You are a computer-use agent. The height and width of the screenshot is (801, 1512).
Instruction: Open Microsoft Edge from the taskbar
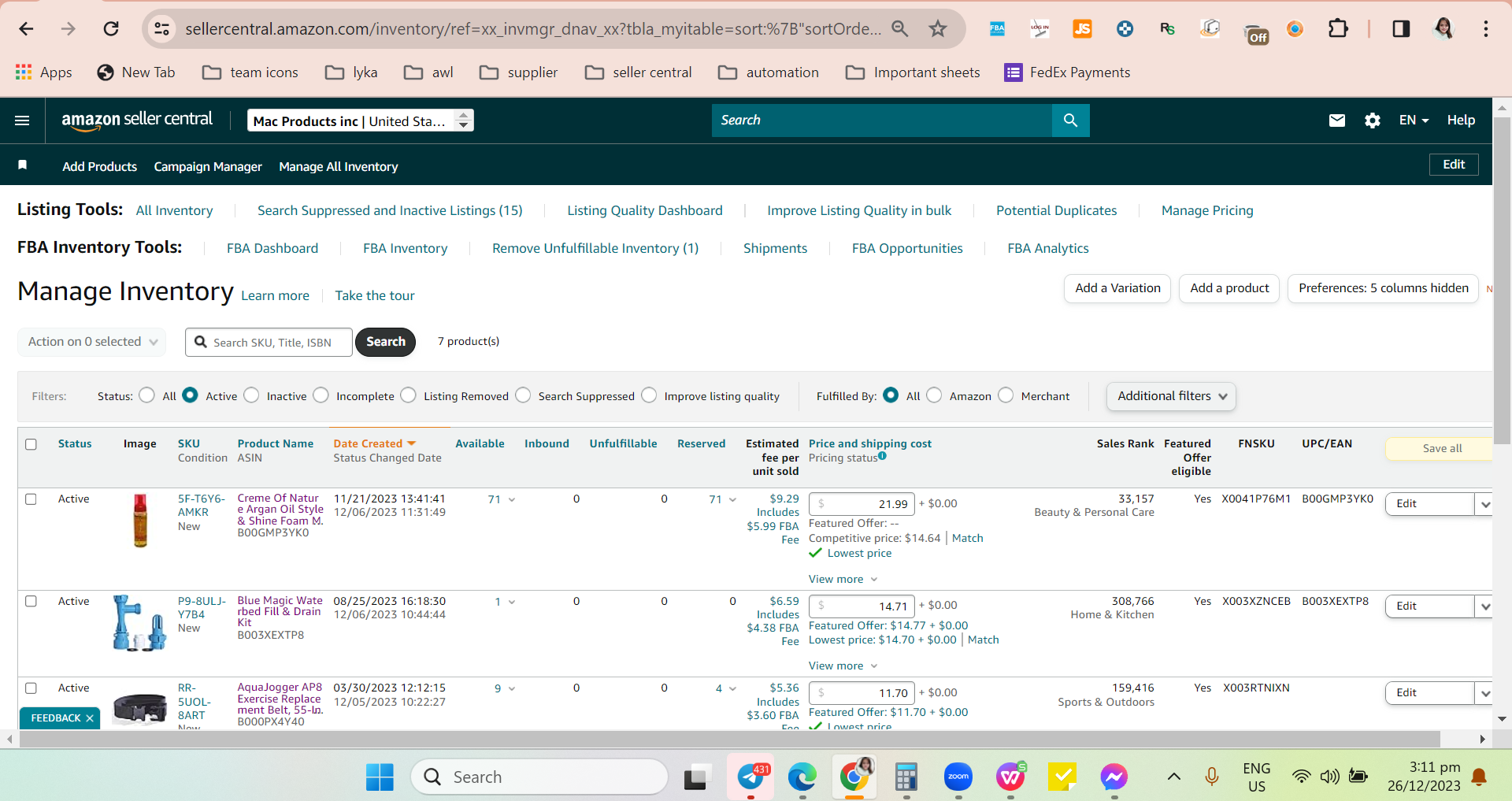(802, 777)
